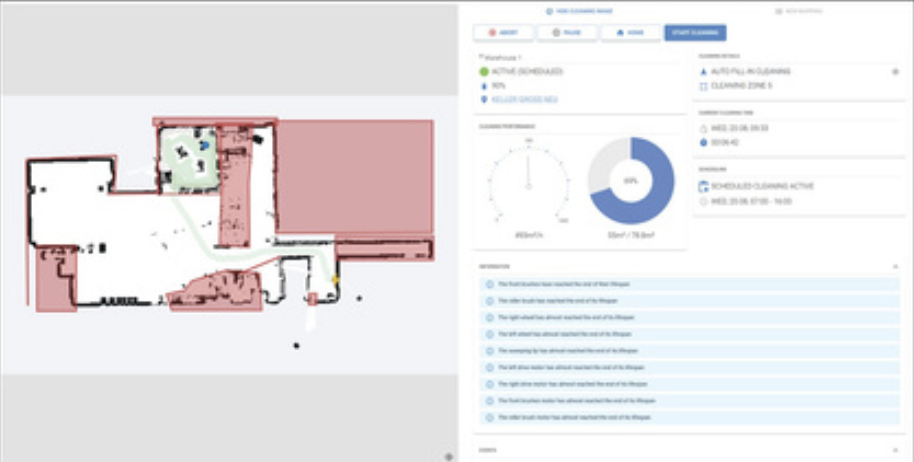Image resolution: width=914 pixels, height=462 pixels.
Task: Send the robot Home
Action: [630, 33]
